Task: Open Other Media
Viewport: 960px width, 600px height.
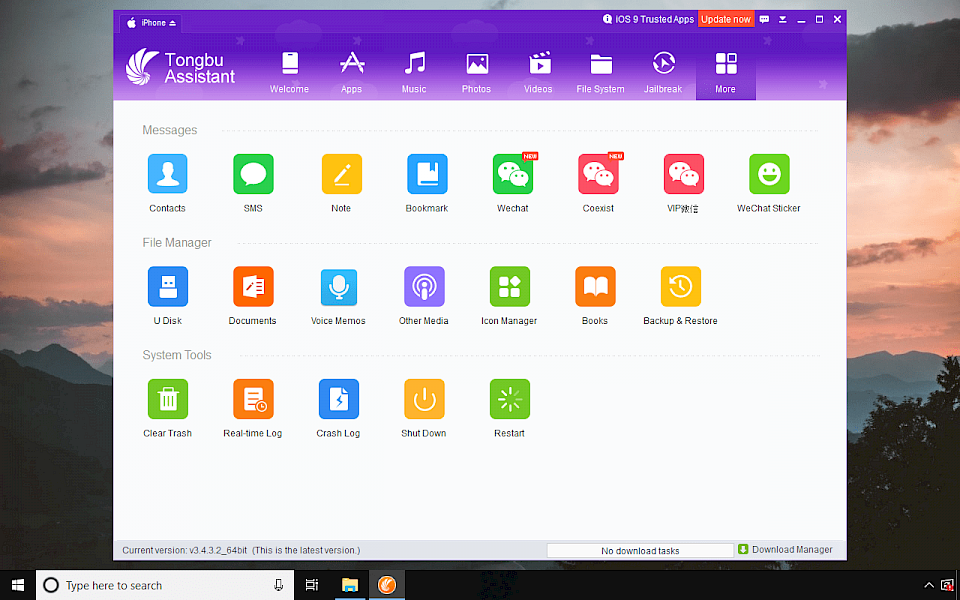Action: [x=424, y=287]
